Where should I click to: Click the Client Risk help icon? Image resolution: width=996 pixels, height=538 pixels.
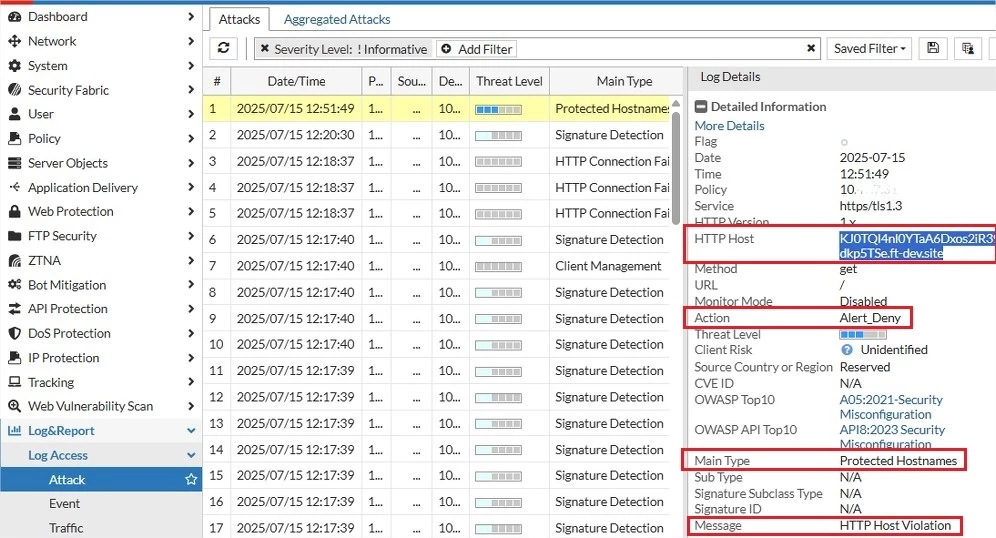point(847,350)
